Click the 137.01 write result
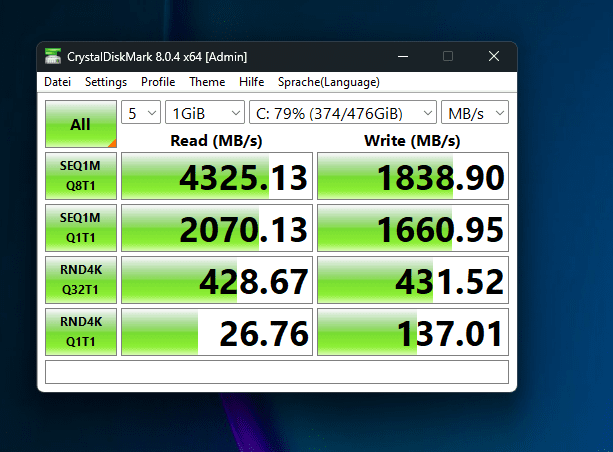613x452 pixels. 413,332
